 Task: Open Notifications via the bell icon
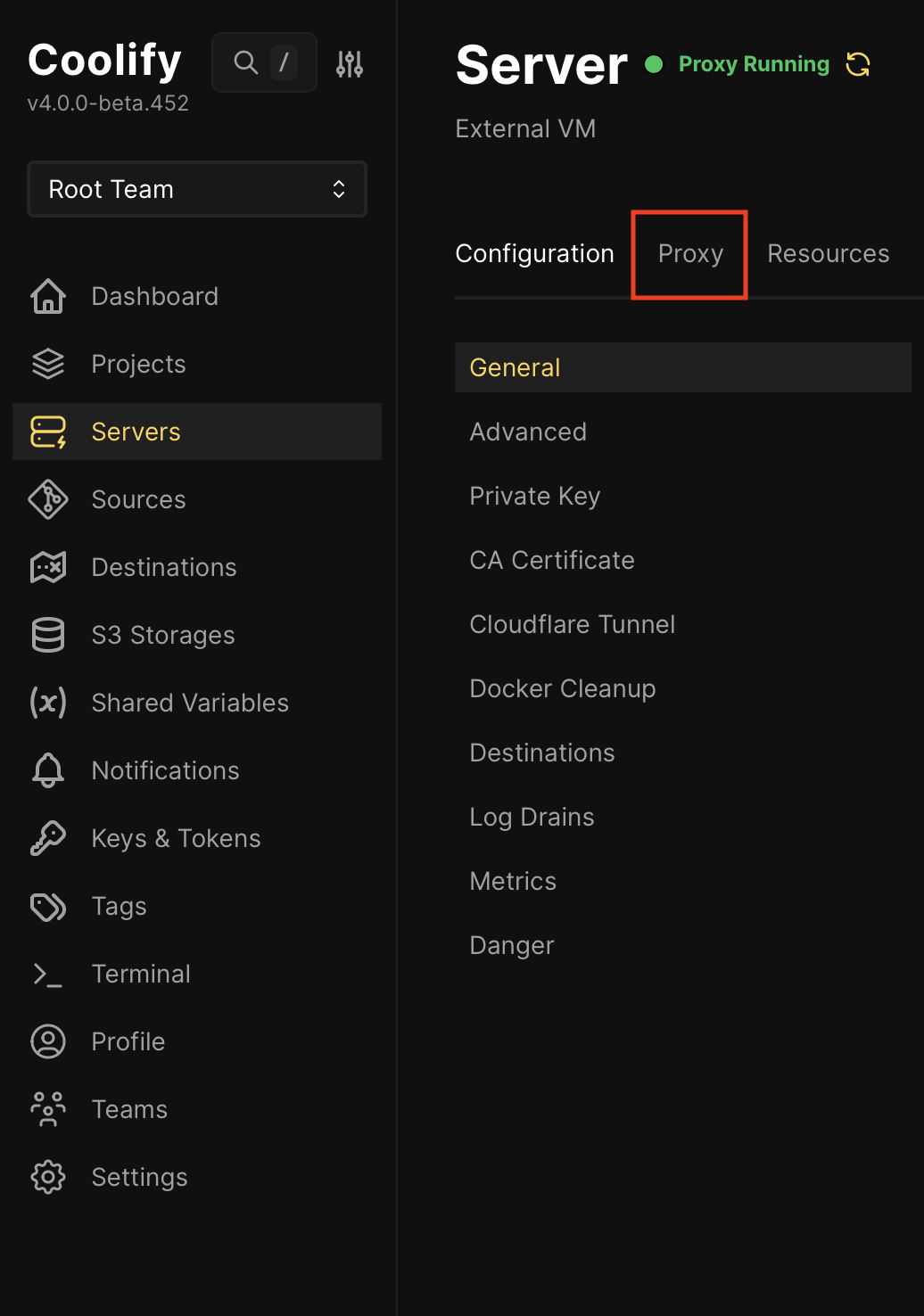46,770
